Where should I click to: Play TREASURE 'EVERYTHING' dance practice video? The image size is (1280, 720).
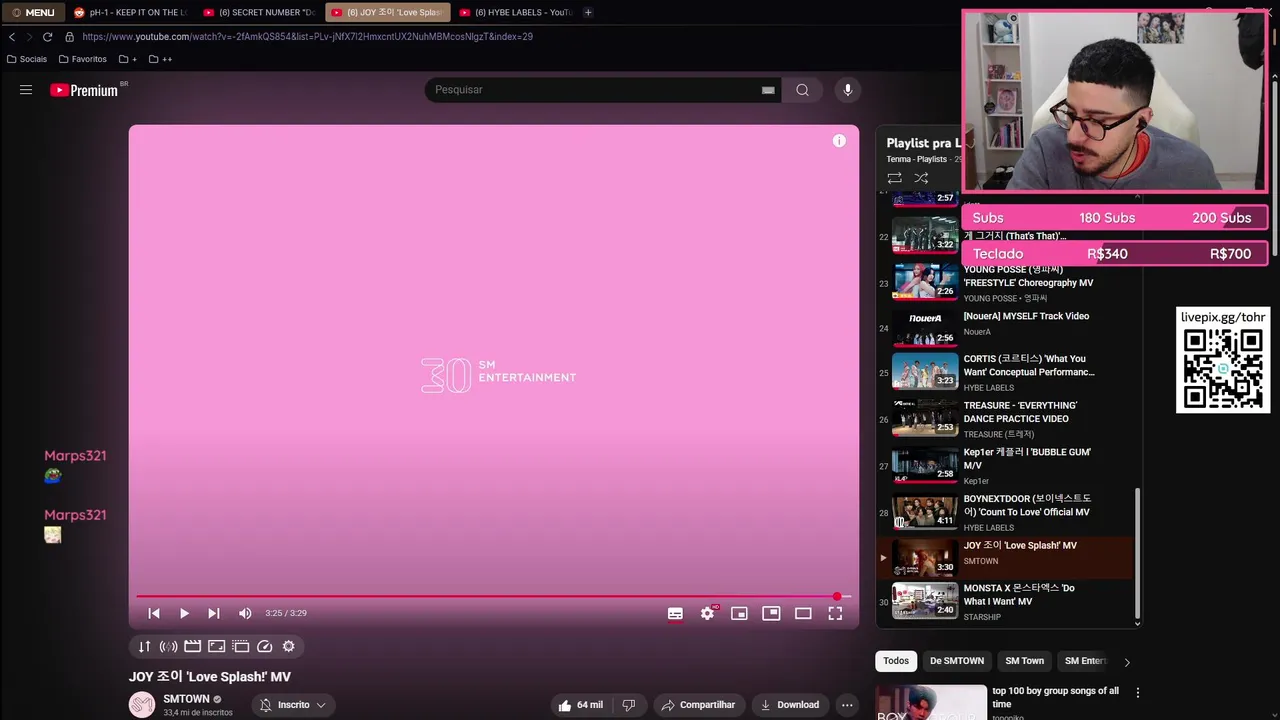pos(1005,419)
